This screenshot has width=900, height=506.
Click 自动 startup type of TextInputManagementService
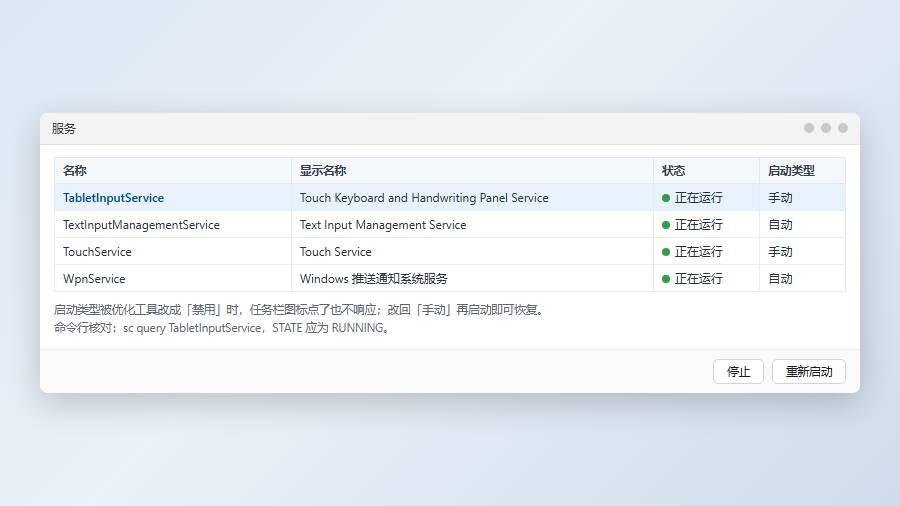(x=780, y=225)
